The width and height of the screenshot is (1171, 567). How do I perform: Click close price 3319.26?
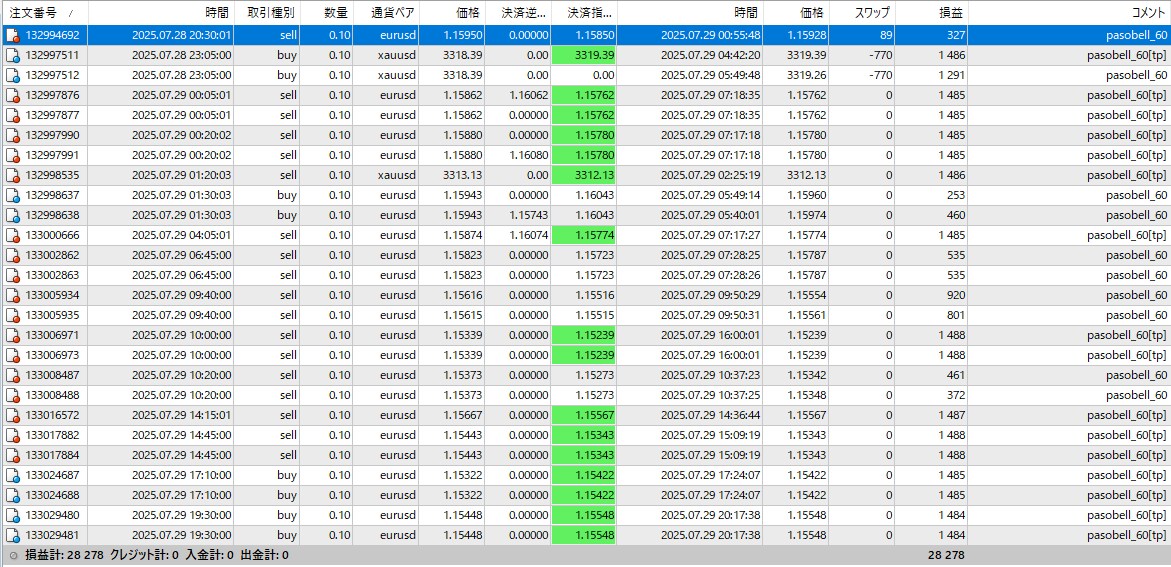[807, 75]
